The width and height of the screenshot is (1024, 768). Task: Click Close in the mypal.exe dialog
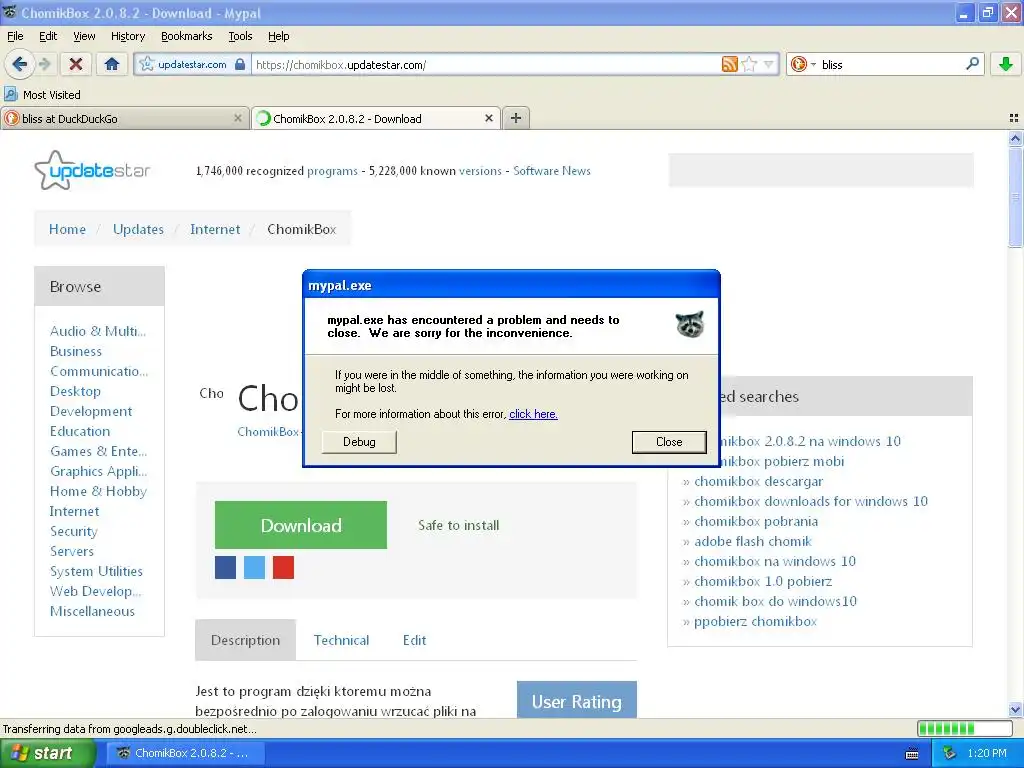[669, 442]
